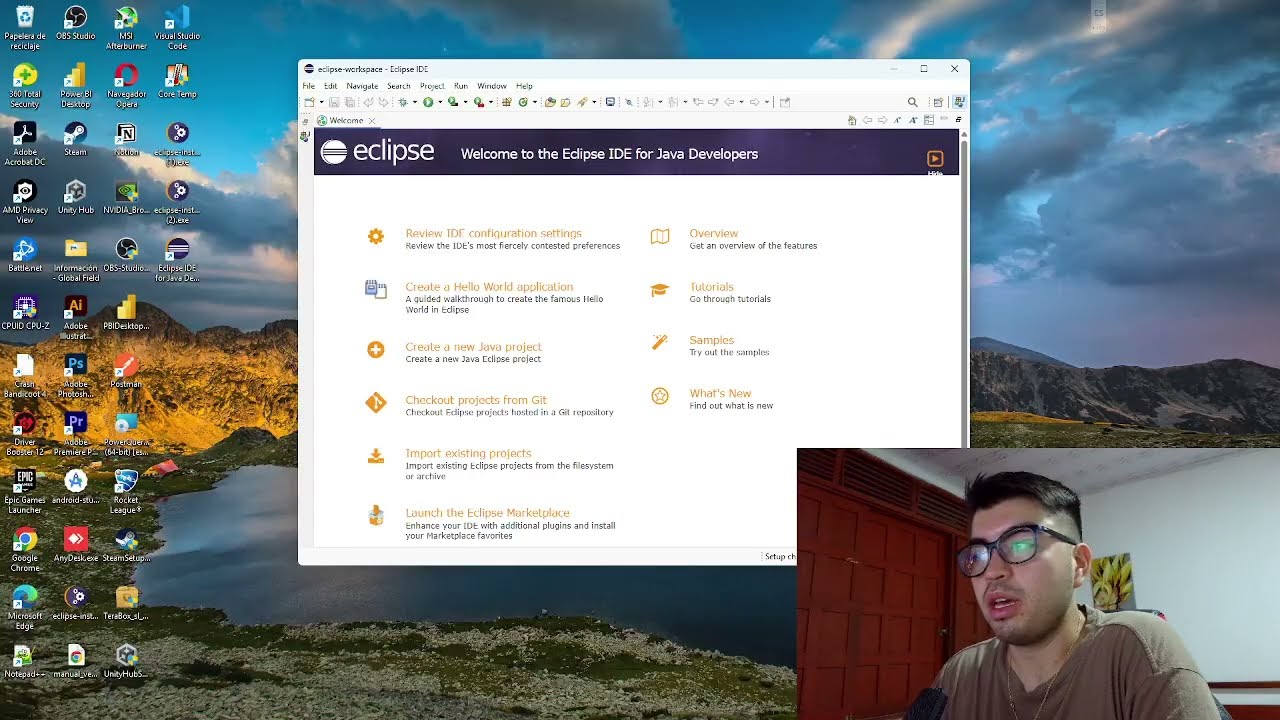This screenshot has height=720, width=1280.
Task: Click the Unity Hub desktop shortcut
Action: click(76, 196)
